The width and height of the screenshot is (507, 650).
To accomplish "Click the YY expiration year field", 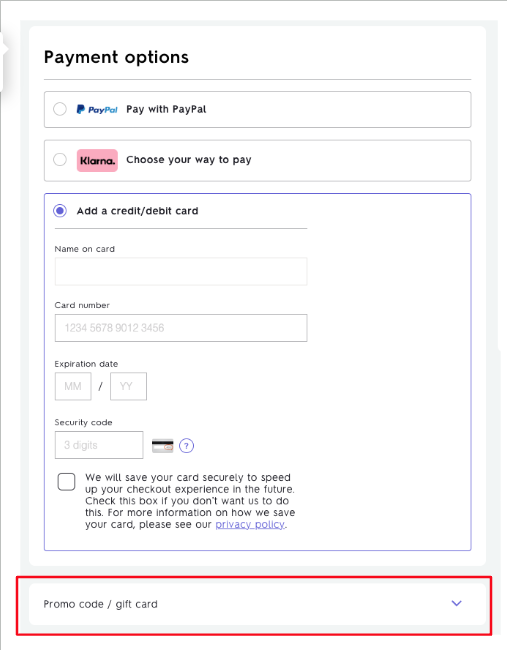I will tap(129, 386).
